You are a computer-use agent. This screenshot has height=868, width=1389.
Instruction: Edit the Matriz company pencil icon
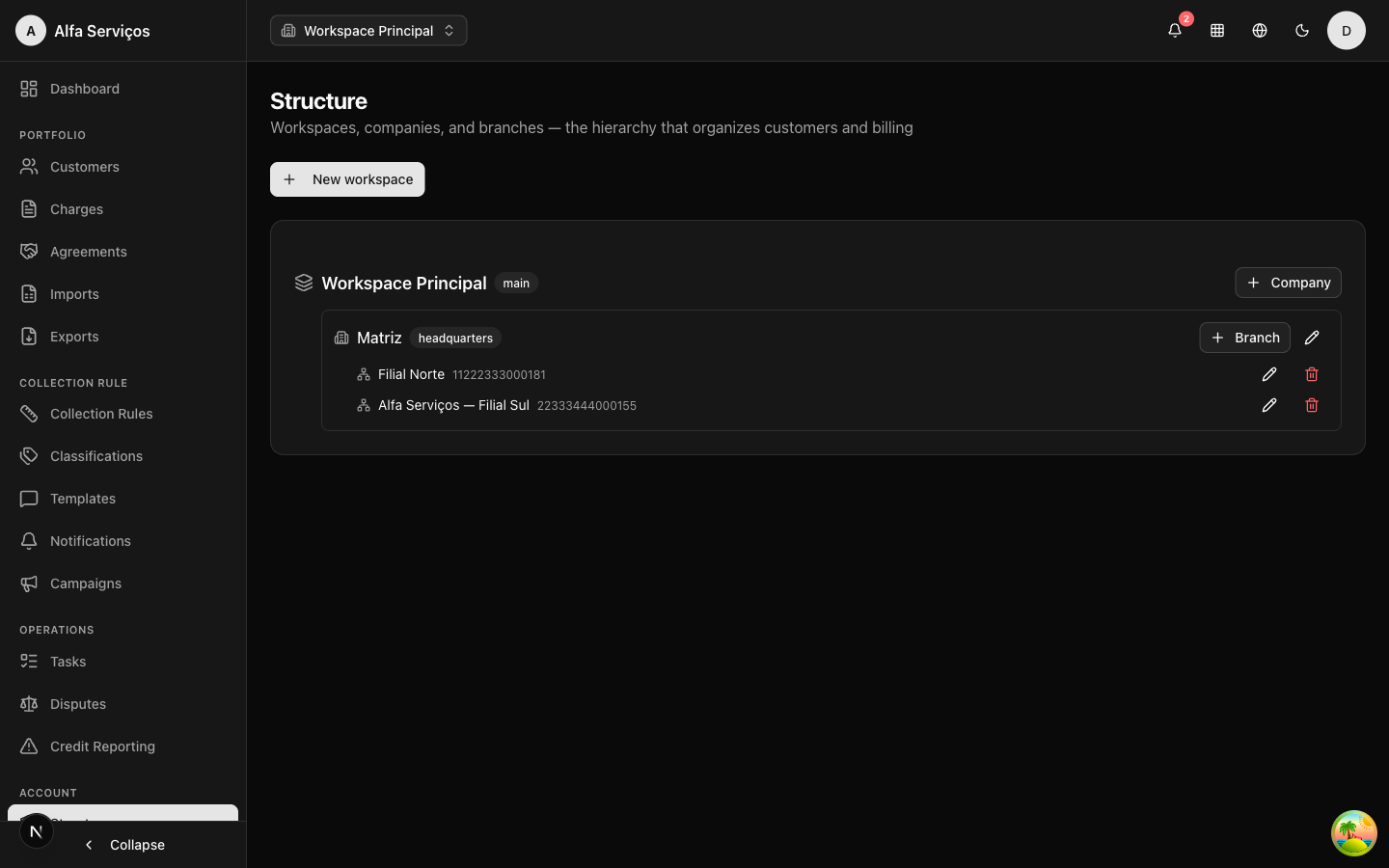(1312, 338)
